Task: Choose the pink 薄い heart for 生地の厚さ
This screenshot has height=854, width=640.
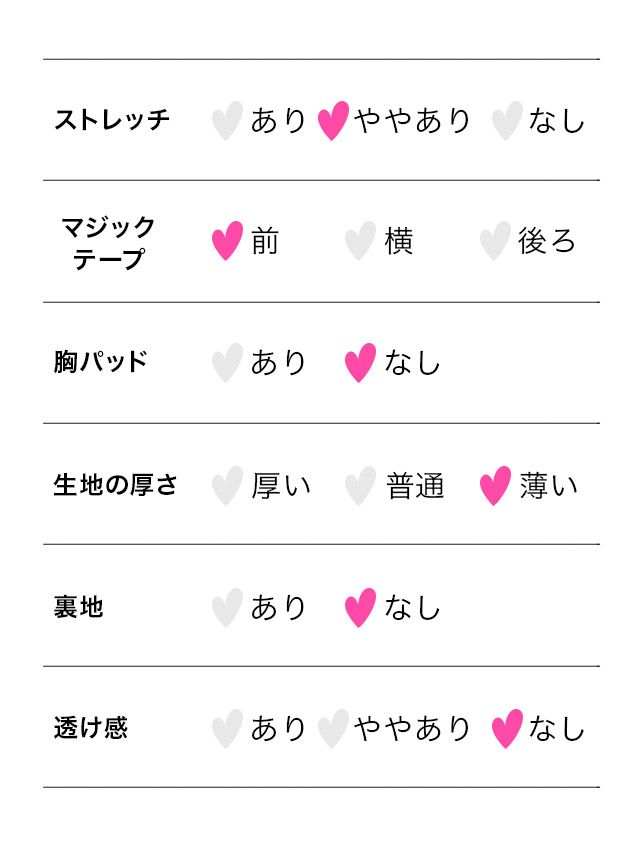Action: pos(494,485)
